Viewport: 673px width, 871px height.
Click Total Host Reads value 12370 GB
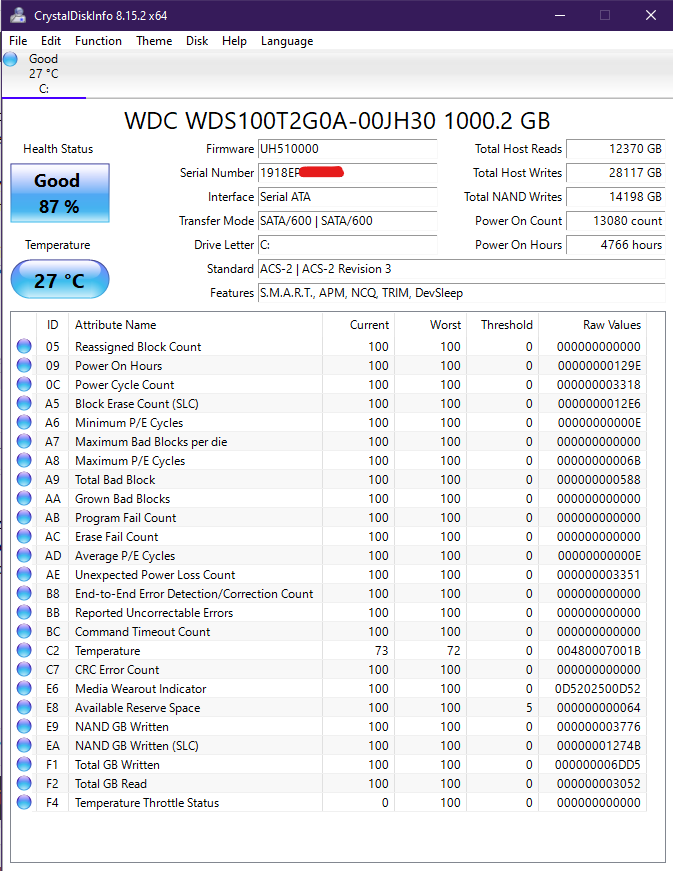(615, 149)
